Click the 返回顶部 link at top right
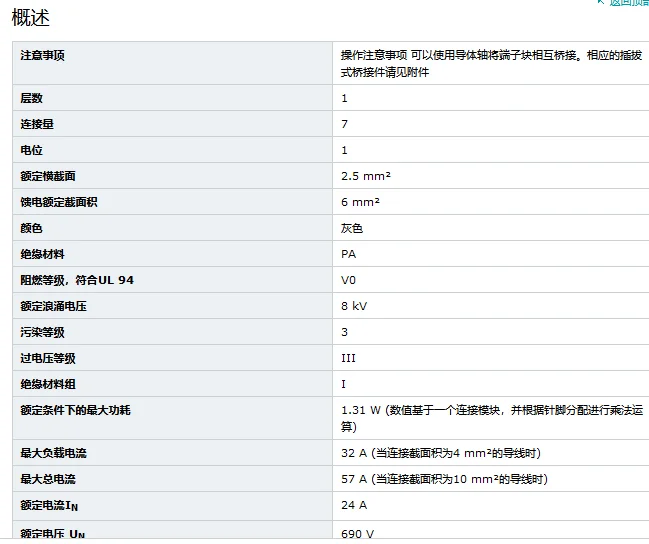The height and width of the screenshot is (544, 649). [x=628, y=2]
